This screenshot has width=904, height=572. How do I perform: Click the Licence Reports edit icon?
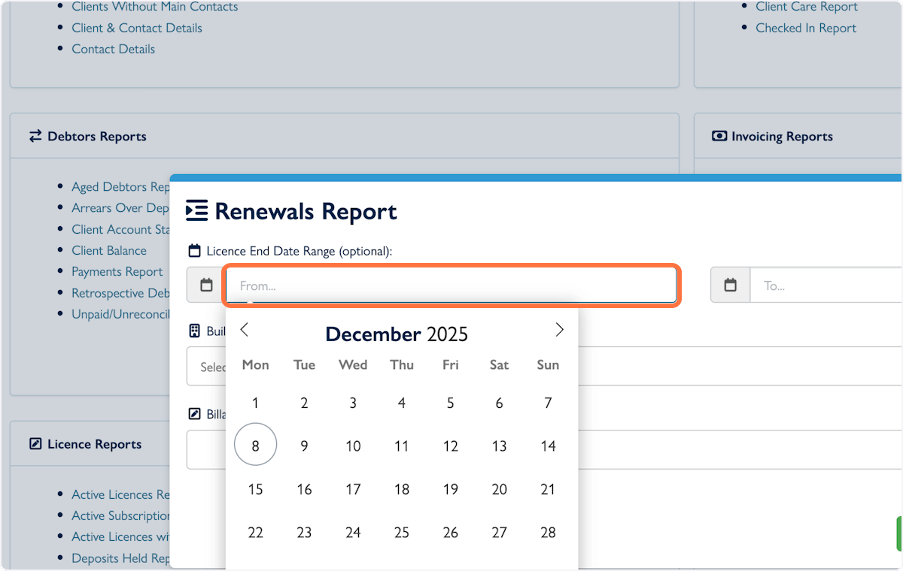pos(35,444)
